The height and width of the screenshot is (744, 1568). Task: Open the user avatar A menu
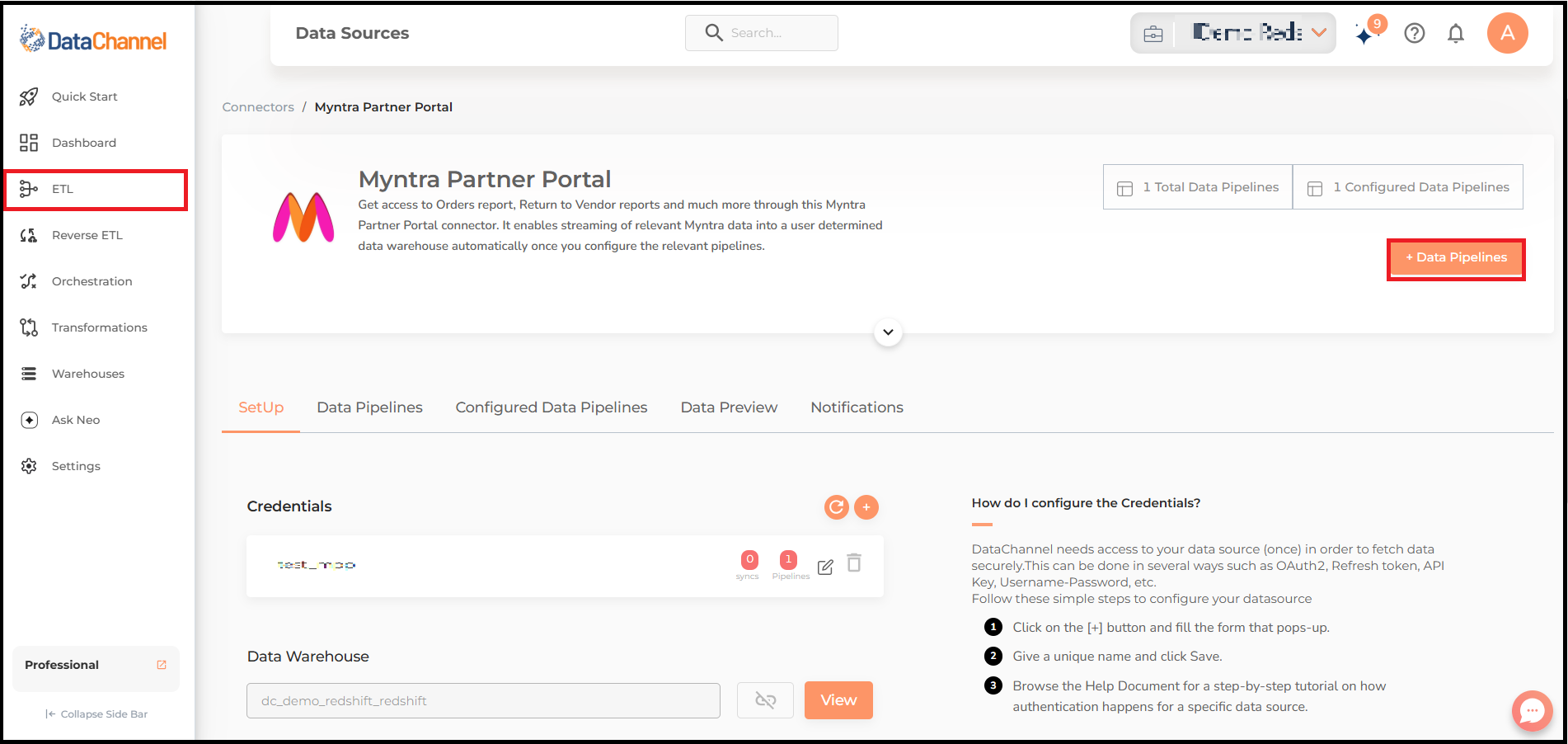point(1508,33)
